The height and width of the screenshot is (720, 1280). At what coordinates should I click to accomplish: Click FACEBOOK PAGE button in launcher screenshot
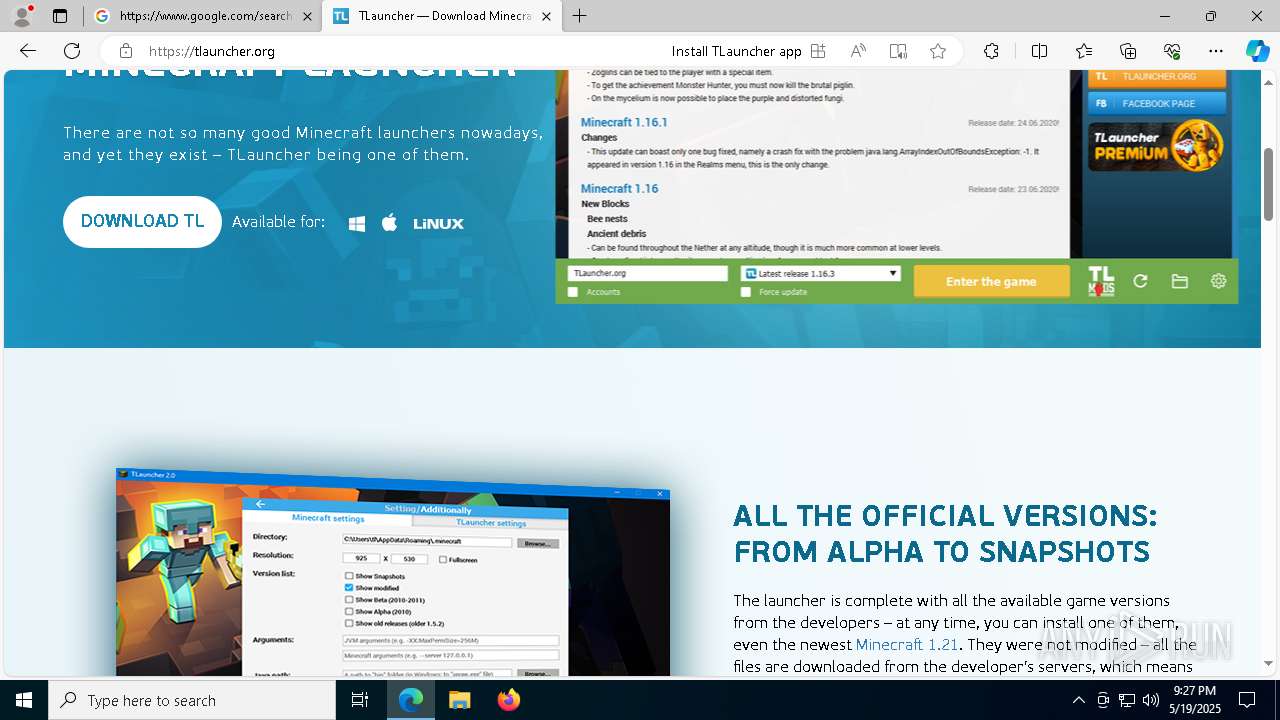pos(1157,103)
